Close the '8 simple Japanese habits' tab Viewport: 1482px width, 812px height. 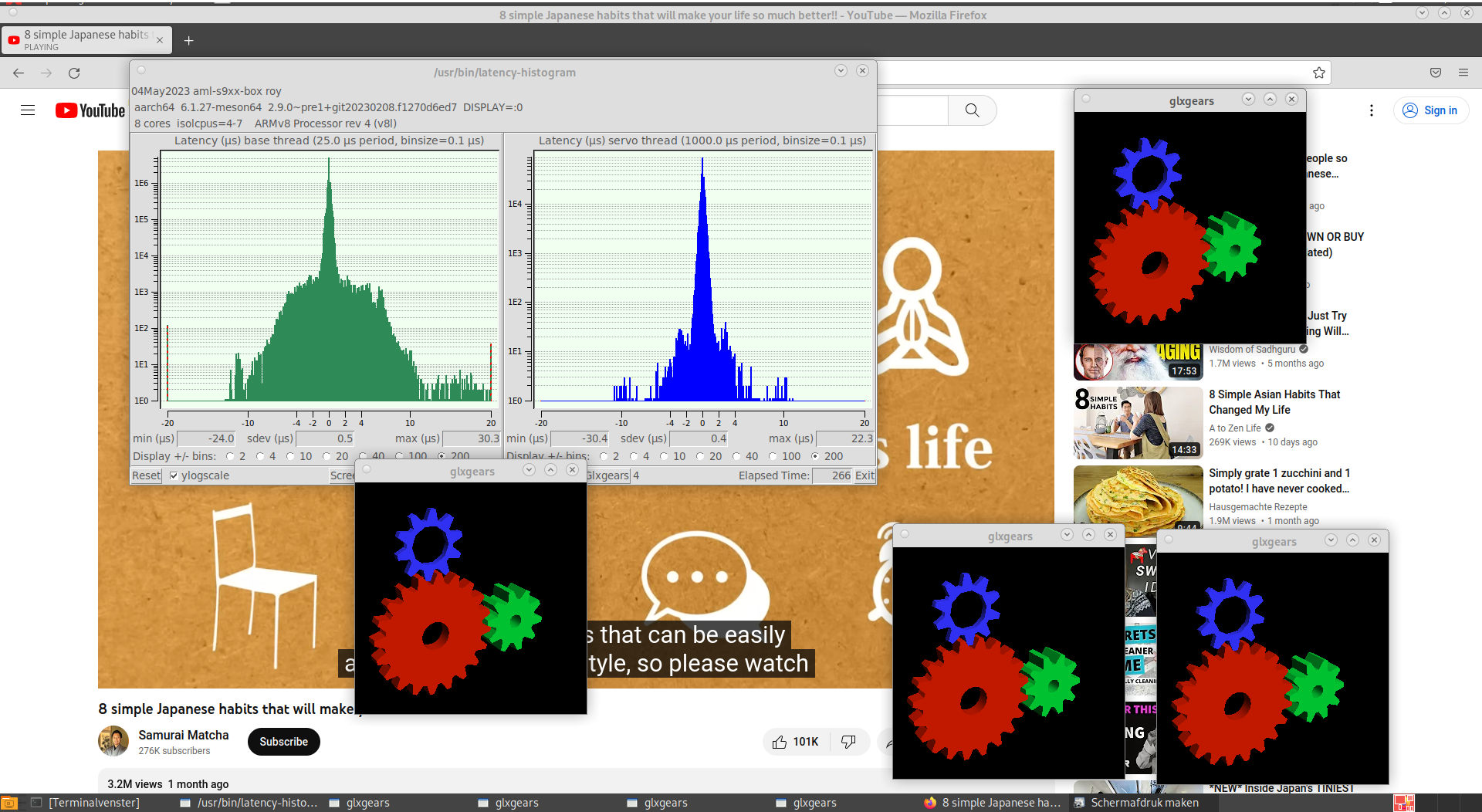point(160,40)
